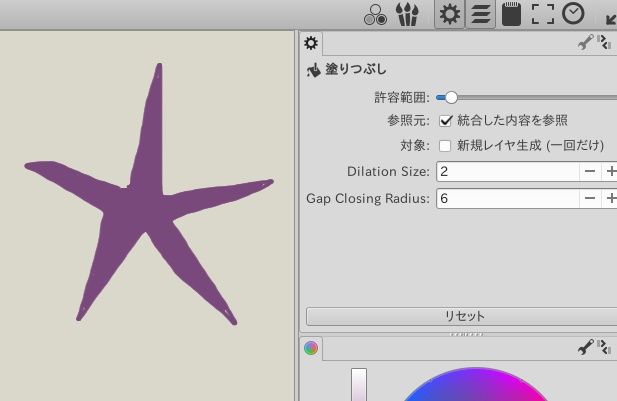Click the diagonal arrow icon in toolbar
617x401 pixels.
click(610, 18)
